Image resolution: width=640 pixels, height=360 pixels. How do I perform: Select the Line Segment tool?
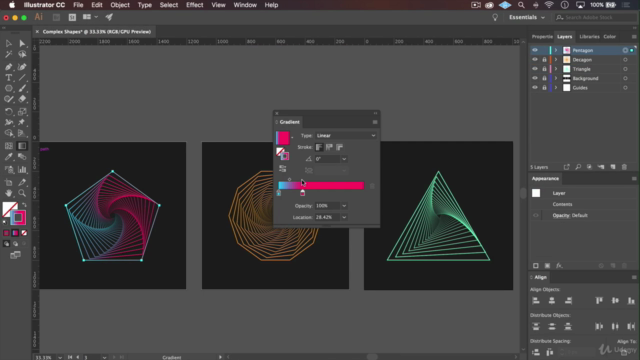tap(22, 78)
